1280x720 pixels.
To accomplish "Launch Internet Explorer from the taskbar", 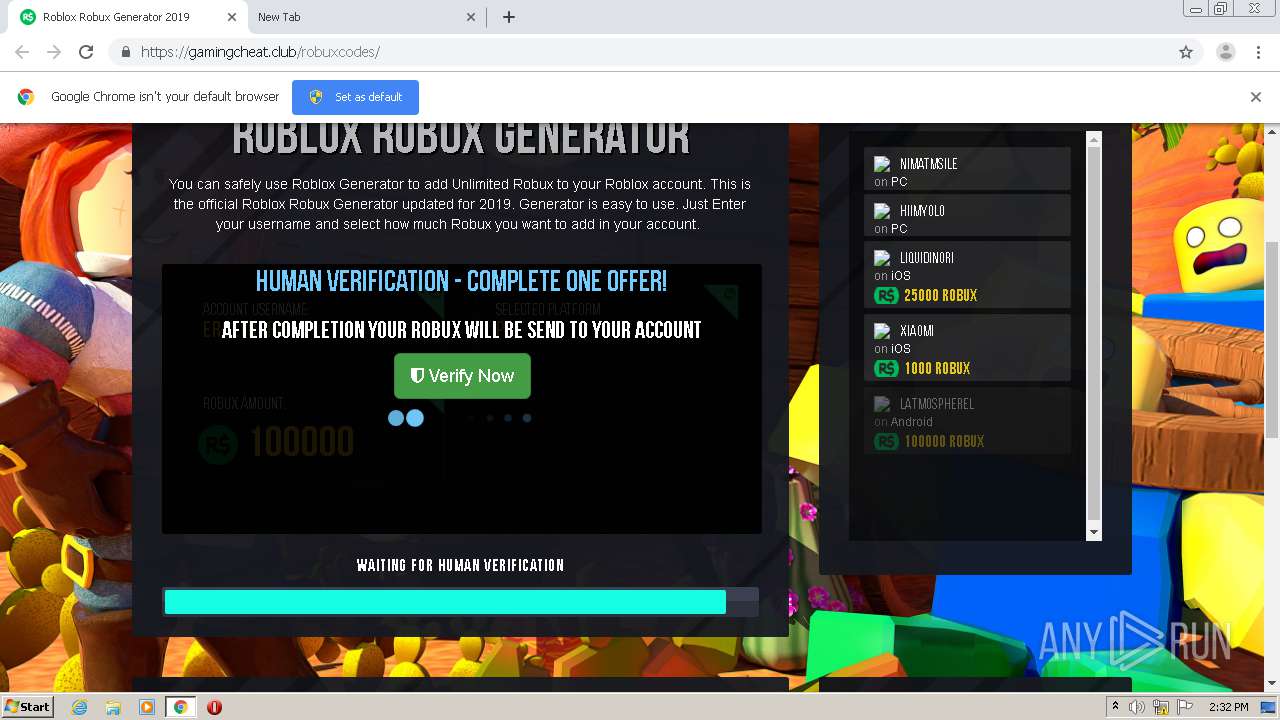I will [79, 707].
